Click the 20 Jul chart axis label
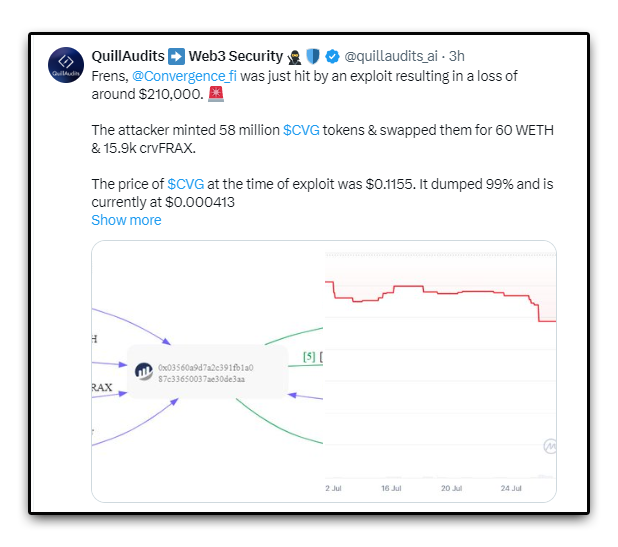The image size is (618, 547). [452, 488]
